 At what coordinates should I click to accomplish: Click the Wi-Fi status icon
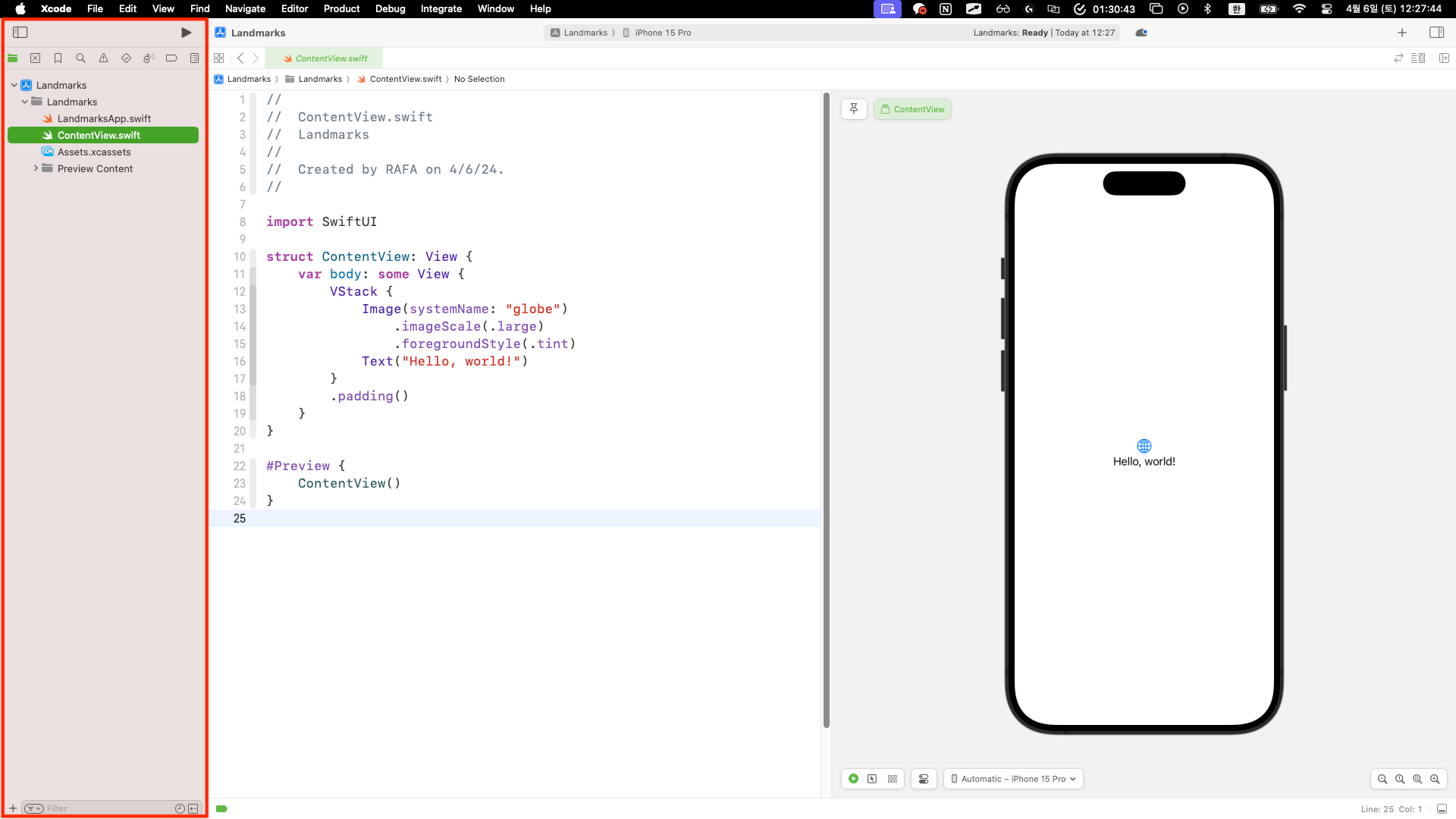[1299, 8]
